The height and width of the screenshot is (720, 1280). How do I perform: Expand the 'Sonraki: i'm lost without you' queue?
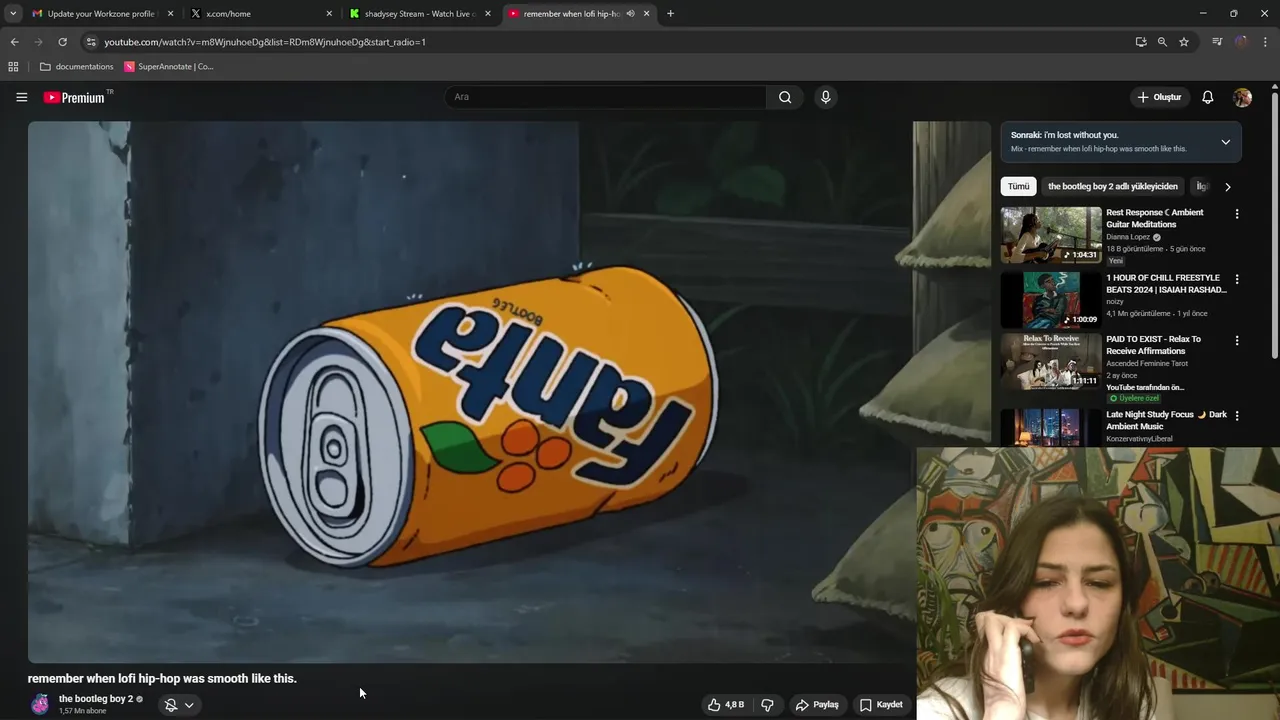click(1225, 142)
